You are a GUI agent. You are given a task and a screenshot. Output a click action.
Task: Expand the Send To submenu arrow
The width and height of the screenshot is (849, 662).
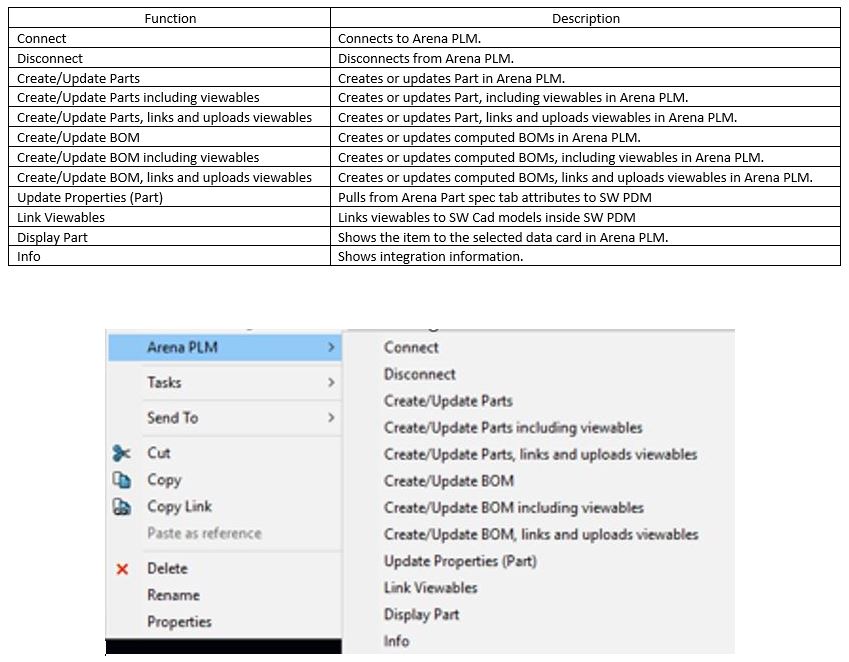331,418
